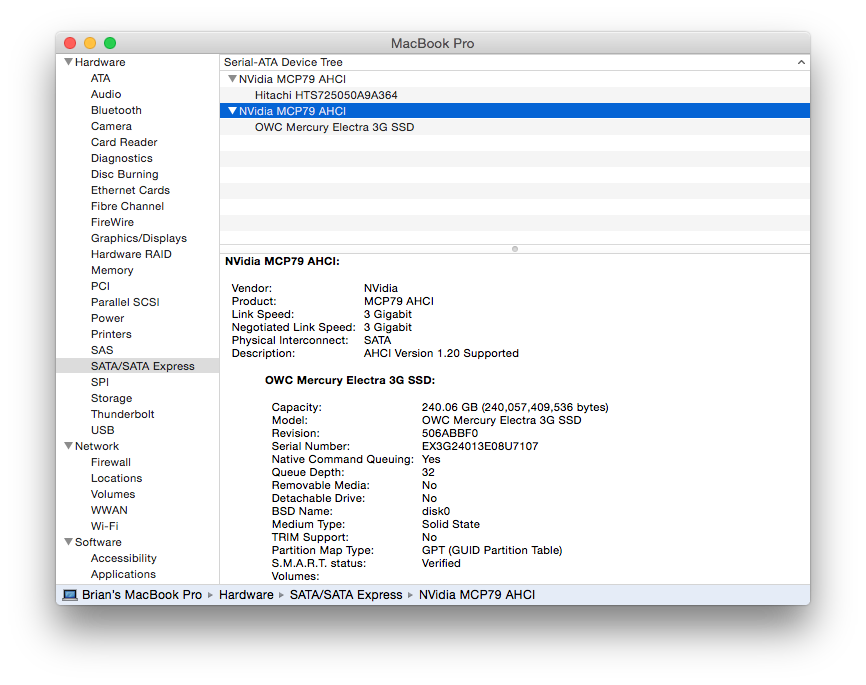Click the sort chevron in Serial-ATA Device Tree header
Viewport: 866px width, 685px height.
(801, 62)
